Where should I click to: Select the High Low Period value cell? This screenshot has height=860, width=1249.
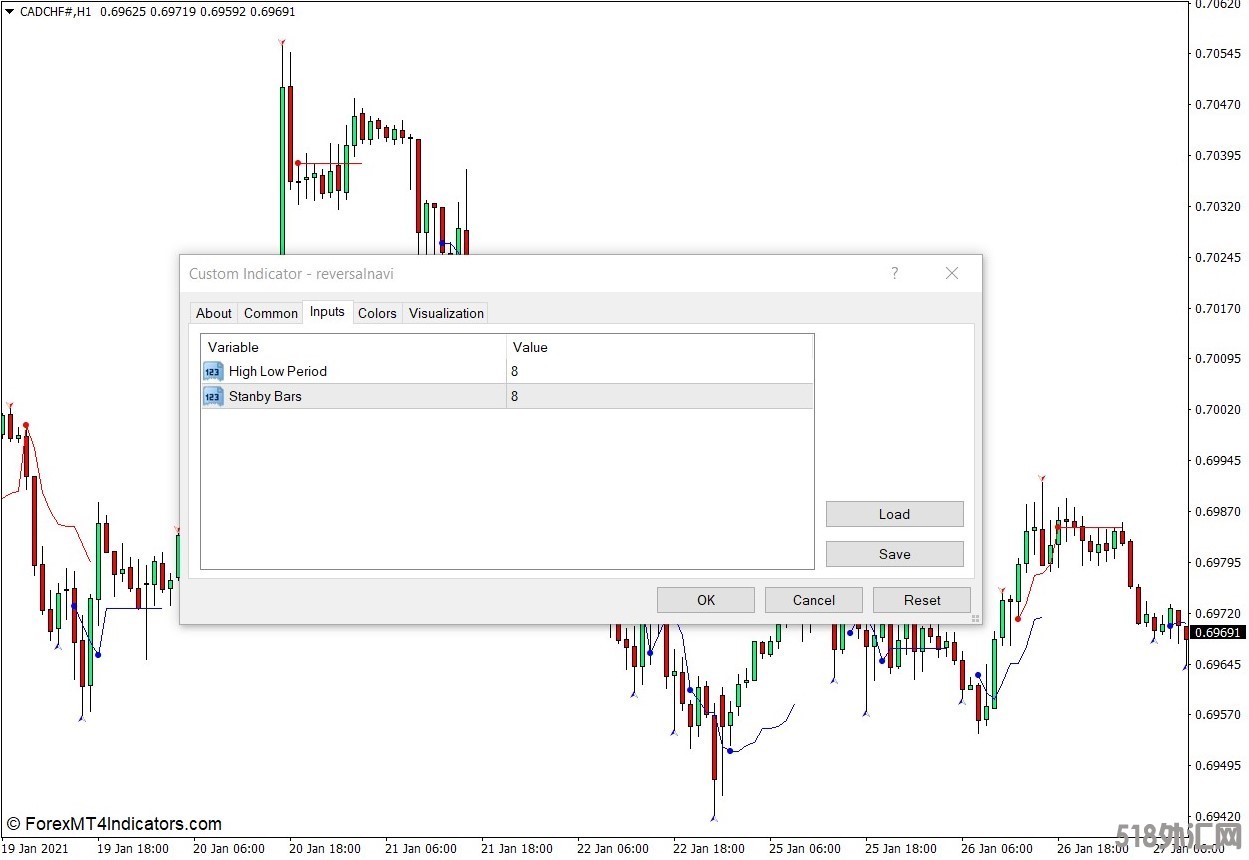tap(659, 372)
